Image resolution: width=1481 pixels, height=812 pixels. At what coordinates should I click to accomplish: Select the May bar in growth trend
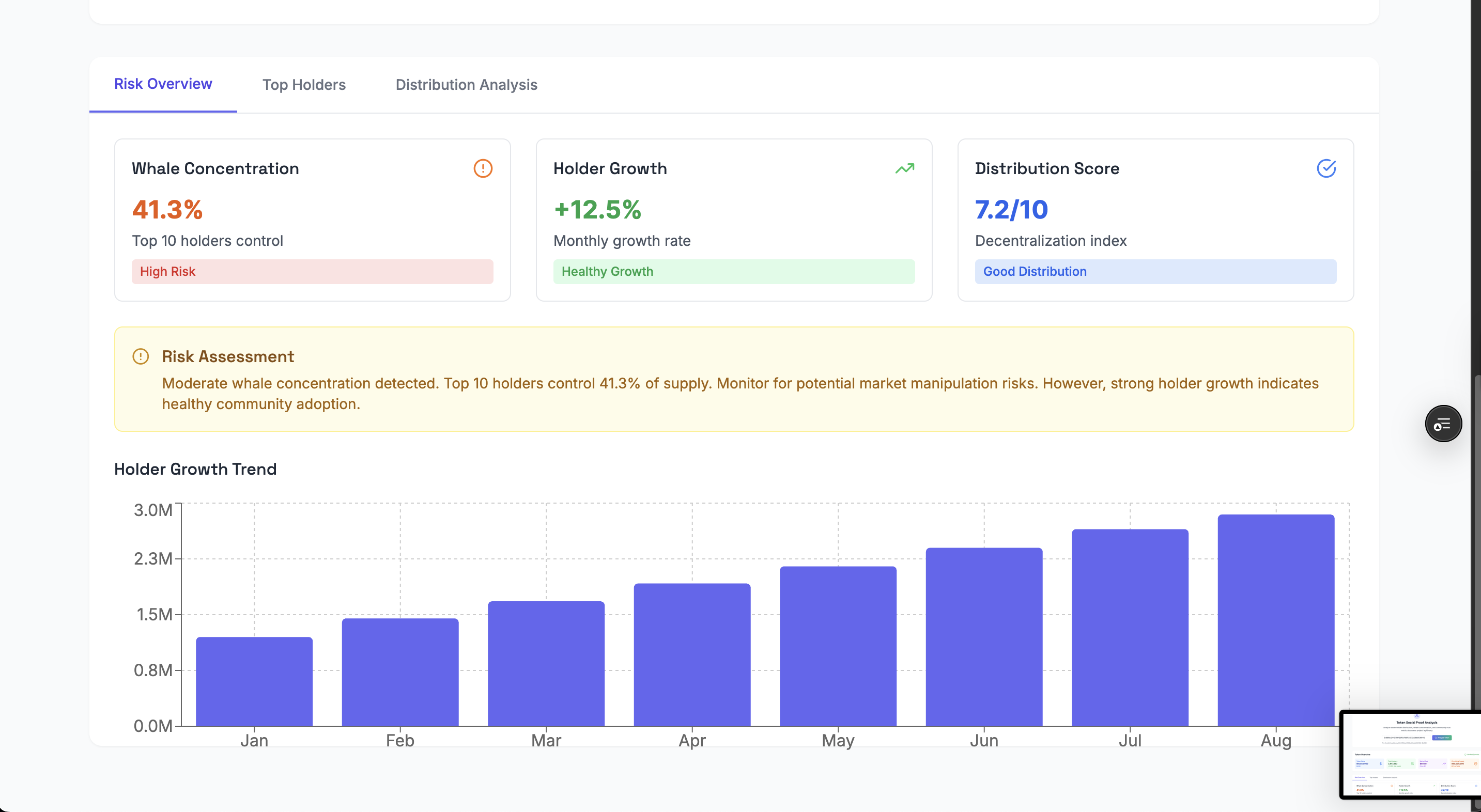838,647
